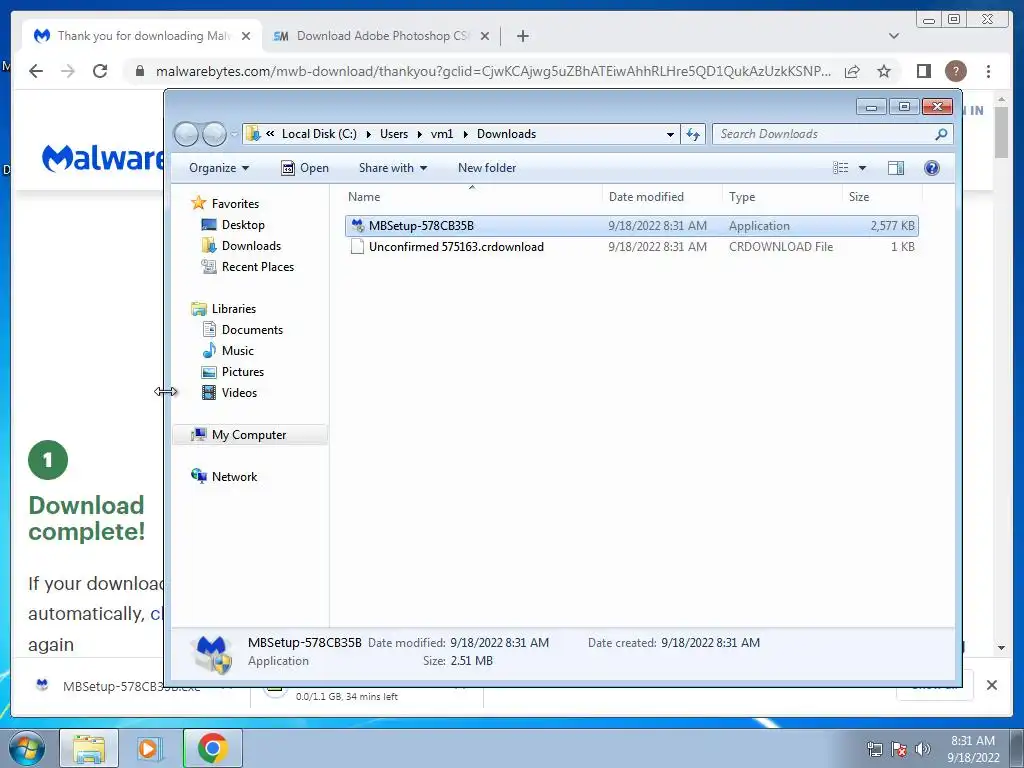This screenshot has height=768, width=1024.
Task: Select the Thank you for downloading tab
Action: click(142, 36)
